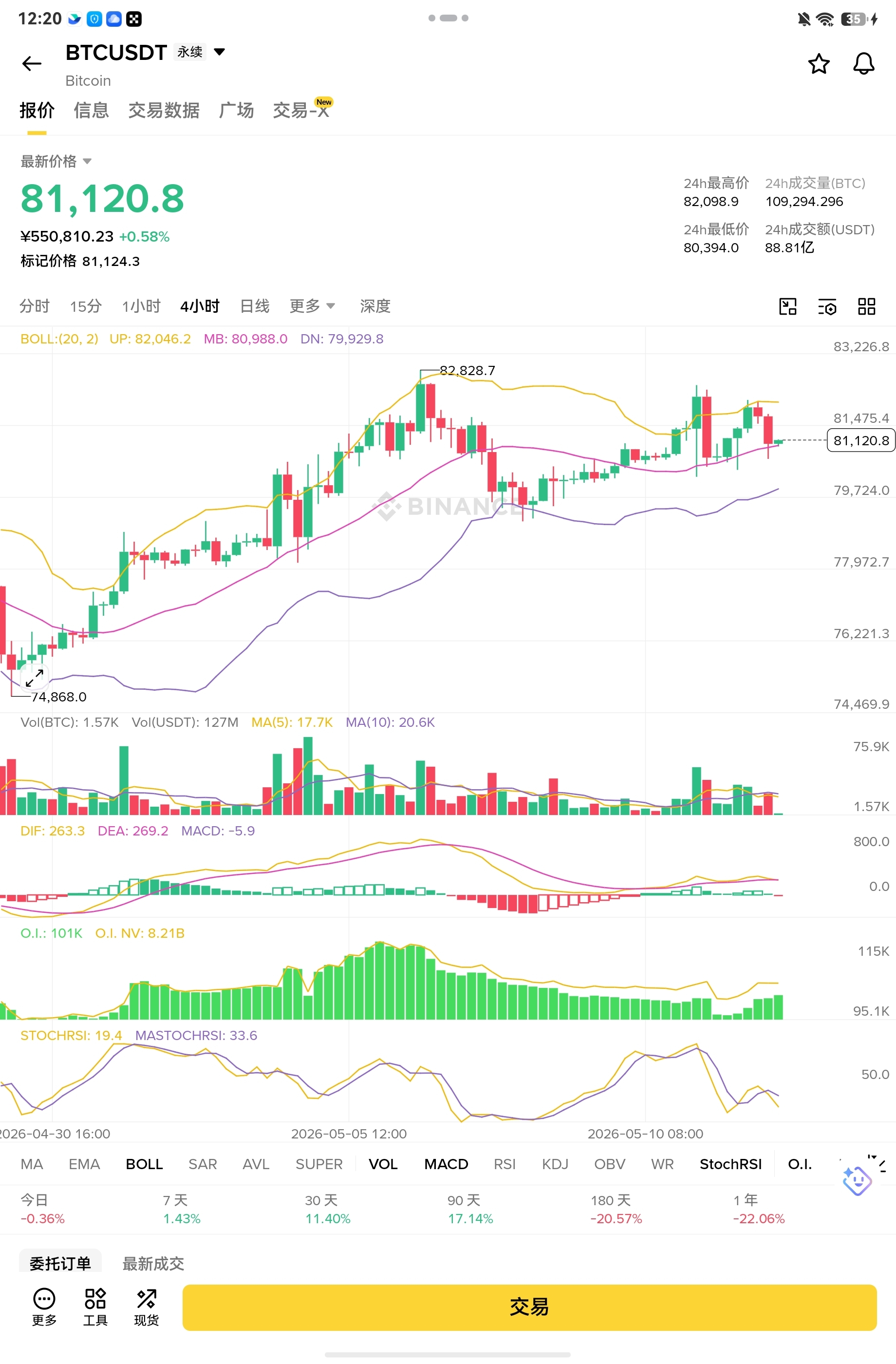Screen dimensions: 896x1364
Task: Tap Vol(BTC) 1.57K legend label
Action: coord(69,722)
